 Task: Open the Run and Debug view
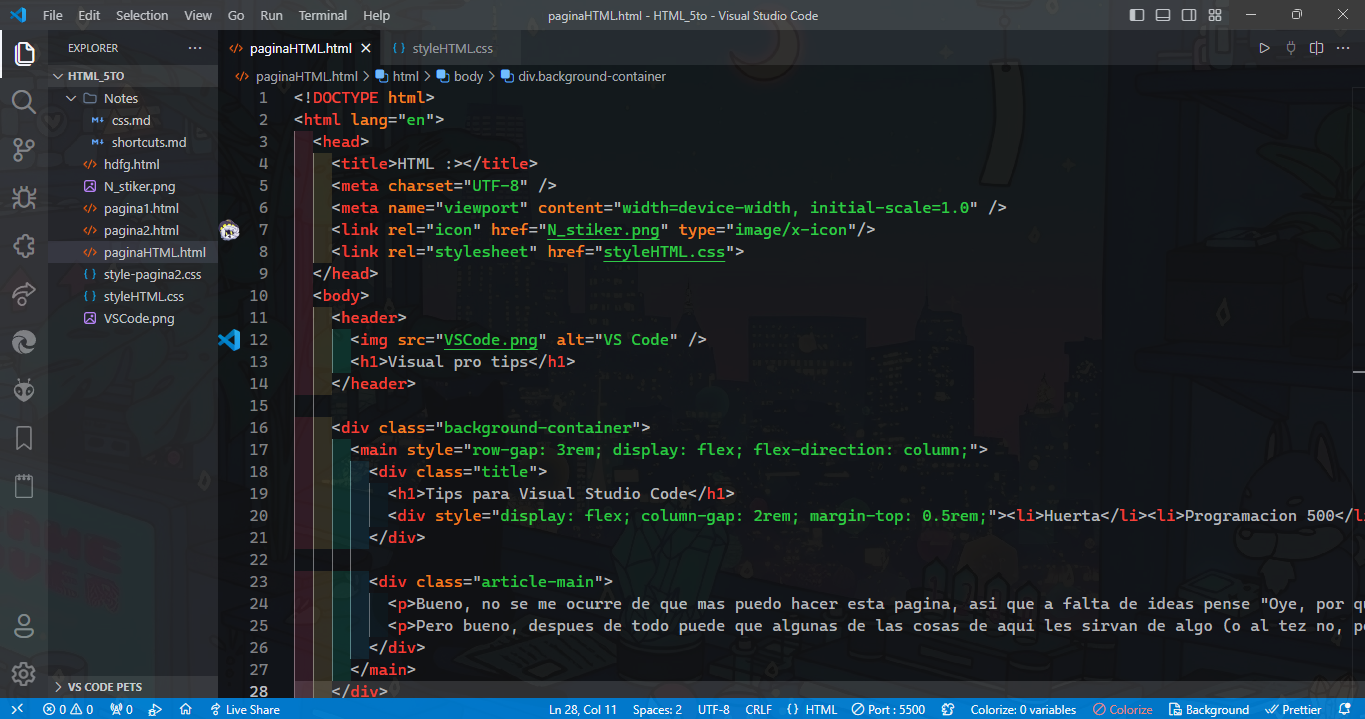24,198
